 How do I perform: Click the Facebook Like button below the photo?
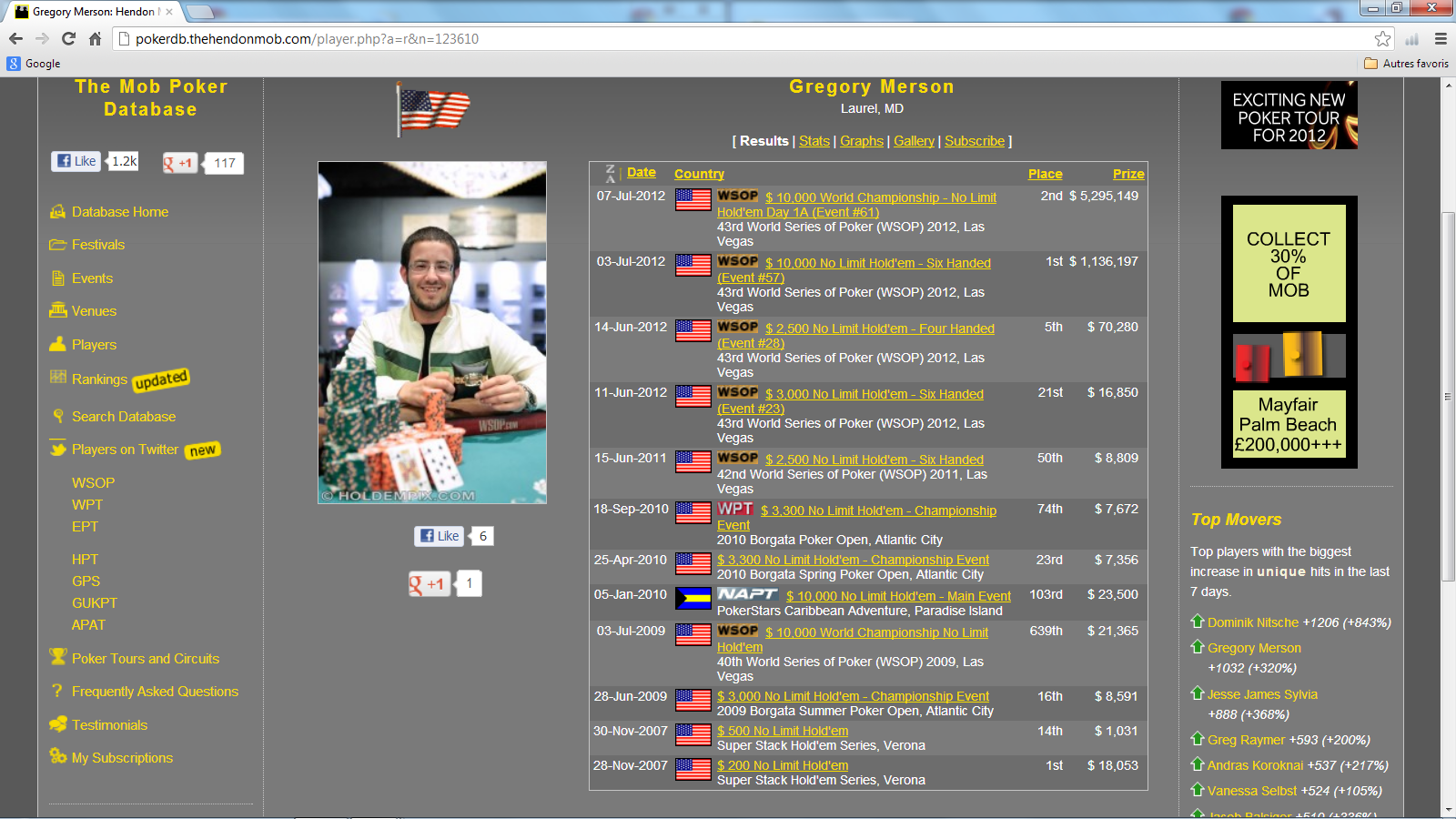(x=439, y=536)
